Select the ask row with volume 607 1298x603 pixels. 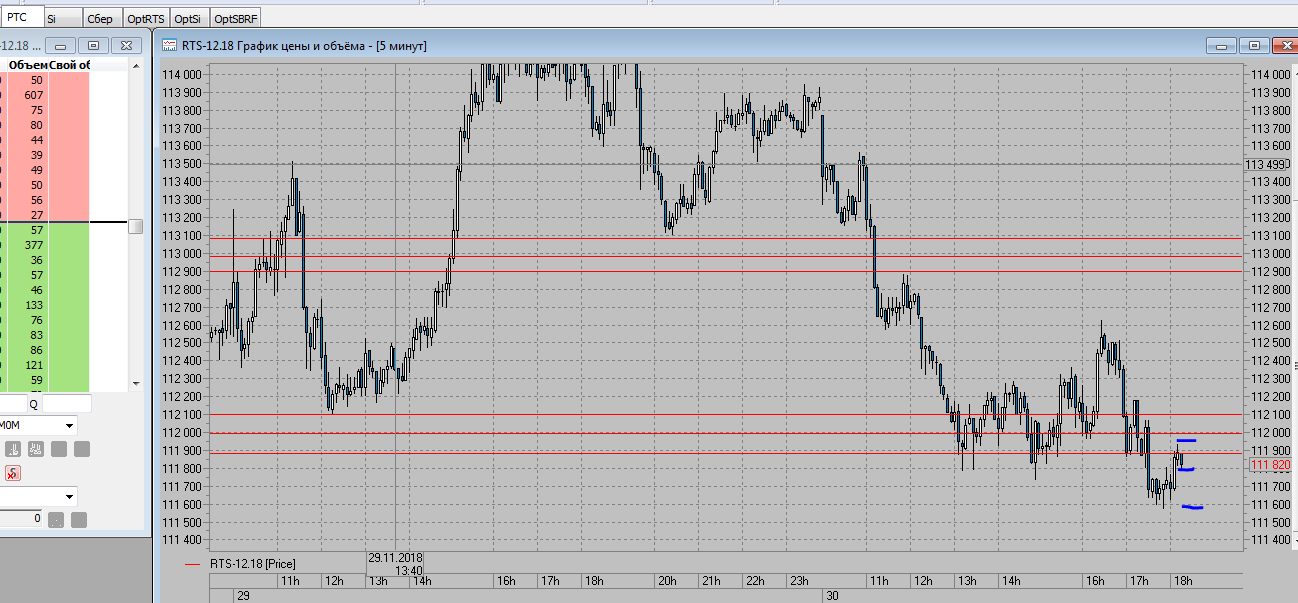click(45, 95)
